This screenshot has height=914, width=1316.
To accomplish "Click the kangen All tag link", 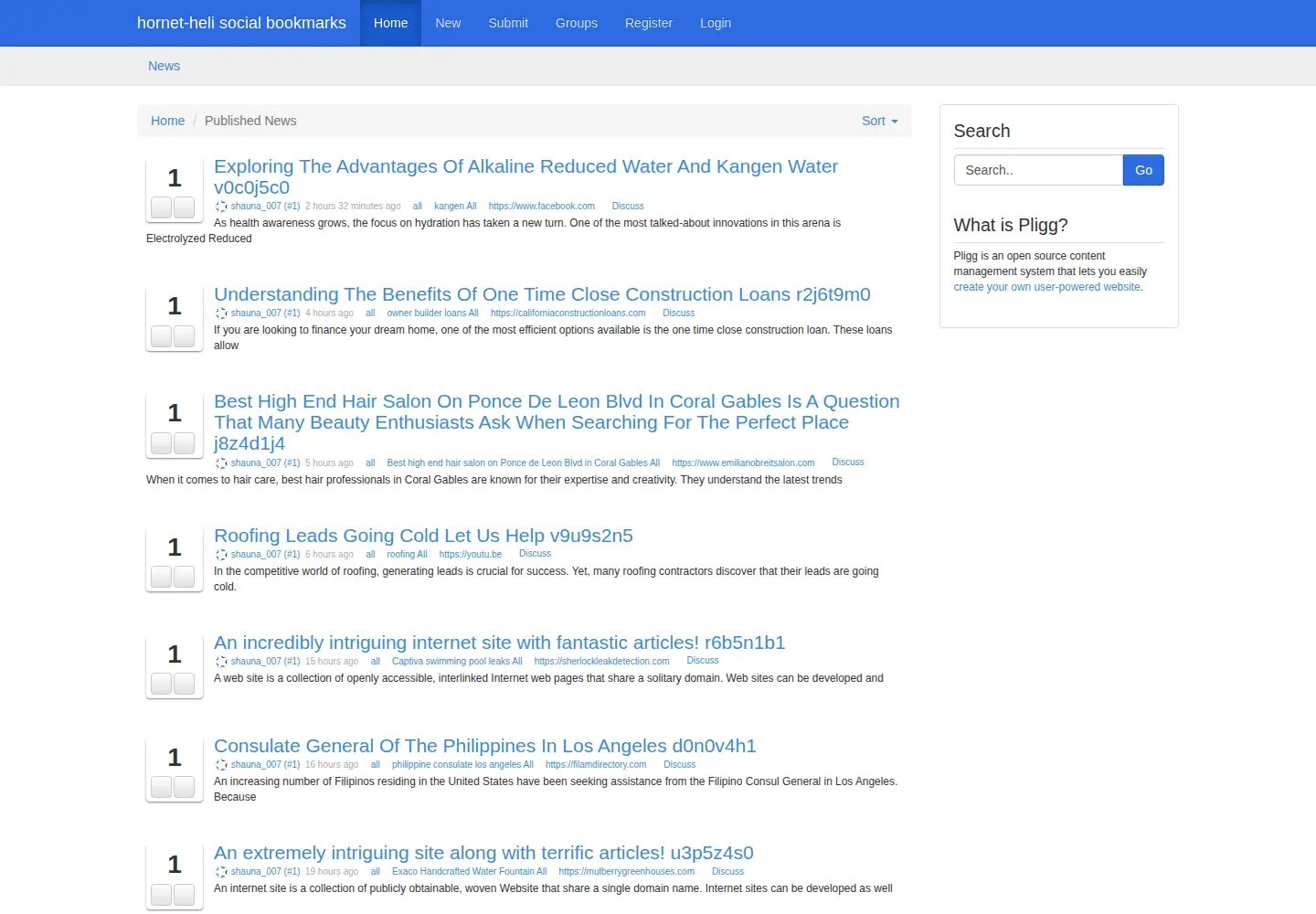I will (455, 207).
